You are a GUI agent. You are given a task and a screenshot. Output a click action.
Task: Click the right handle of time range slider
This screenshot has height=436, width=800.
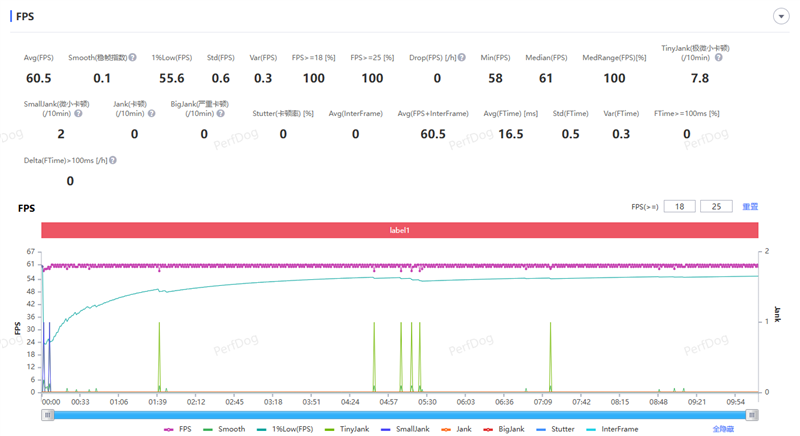(x=752, y=415)
